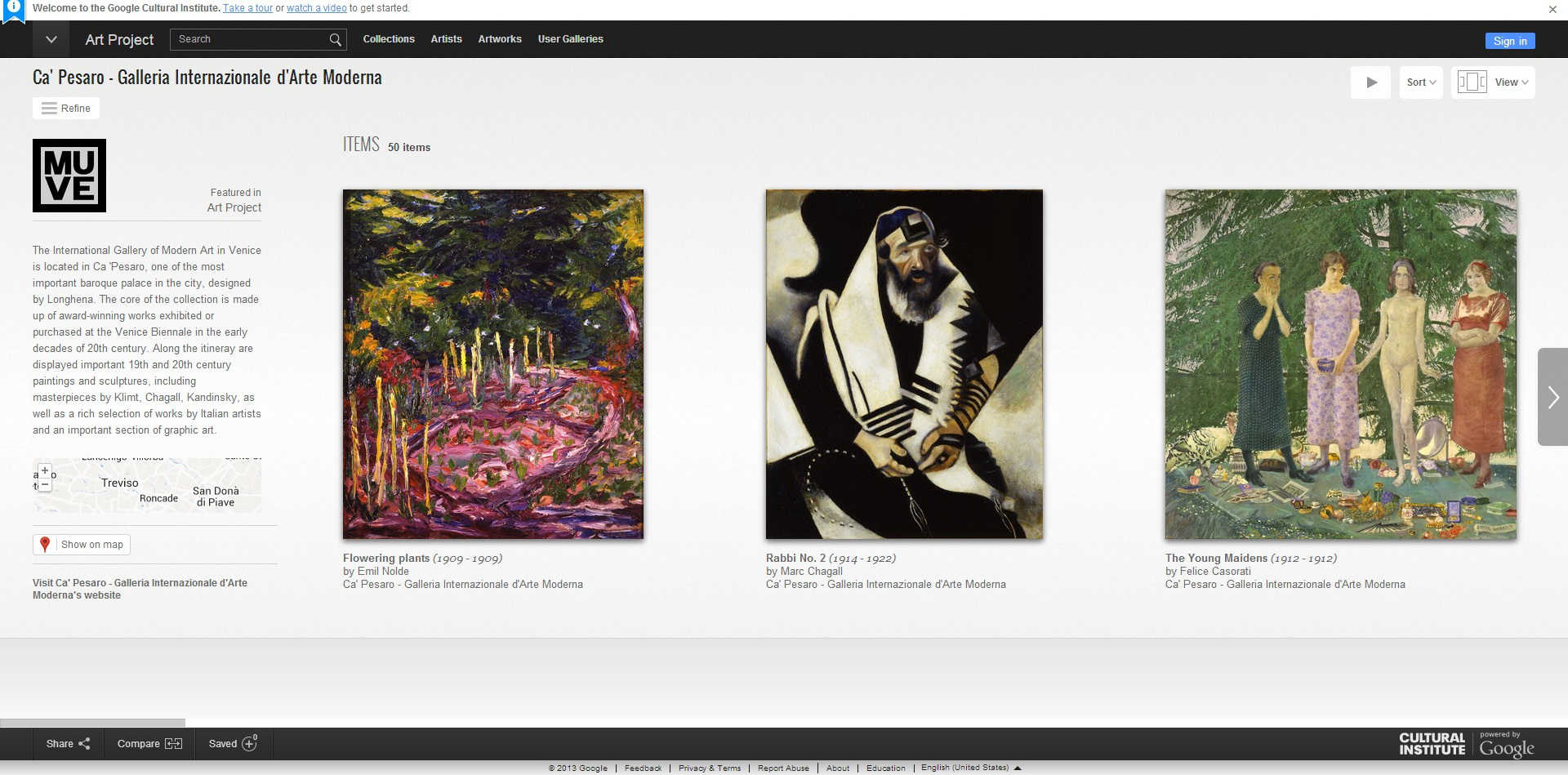Open artist Emil Nolde link
Screen dimensions: 1568x775
pos(383,572)
